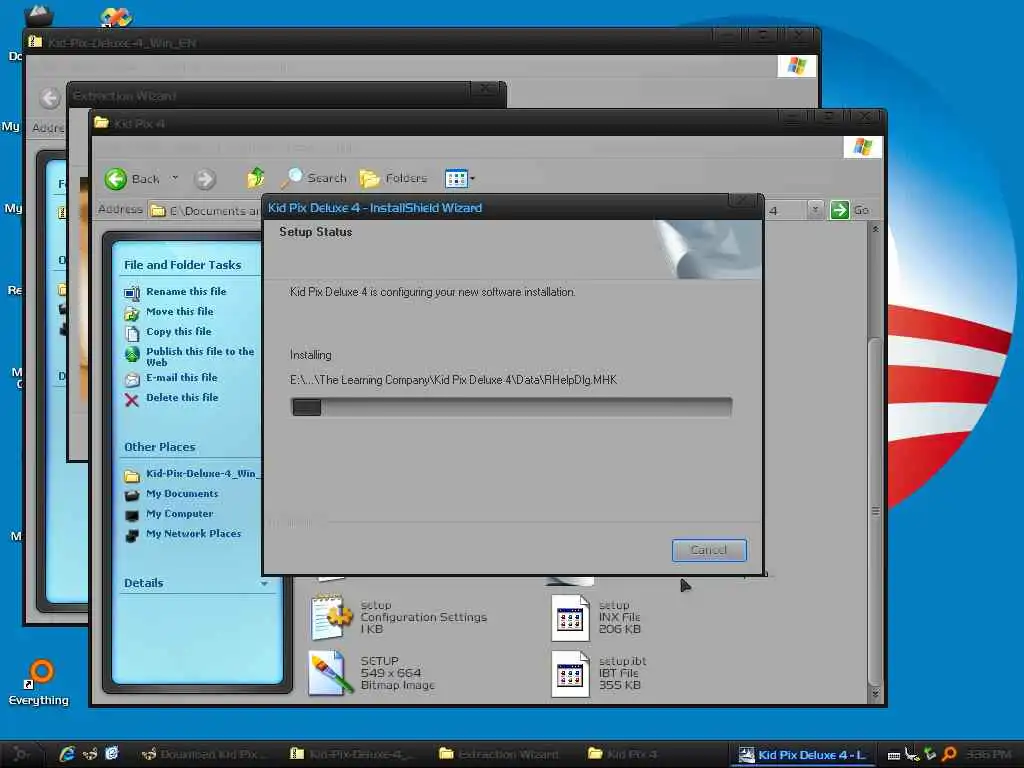1024x768 pixels.
Task: Select the setup.ibt file icon
Action: coord(570,673)
